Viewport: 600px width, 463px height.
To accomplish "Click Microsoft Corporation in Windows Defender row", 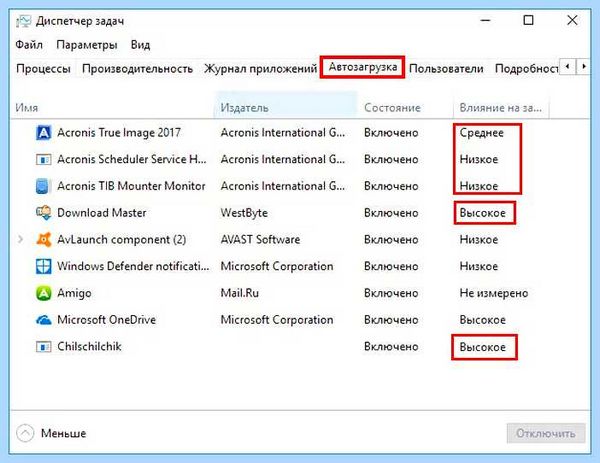I will (277, 266).
